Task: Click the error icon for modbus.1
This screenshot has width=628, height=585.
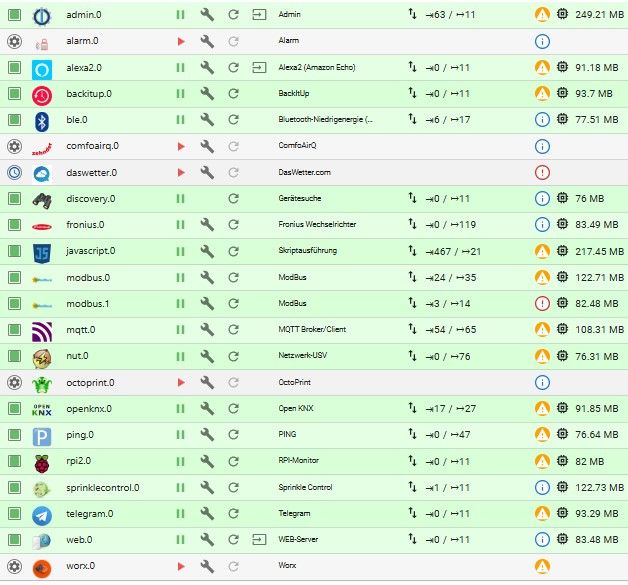Action: tap(542, 304)
